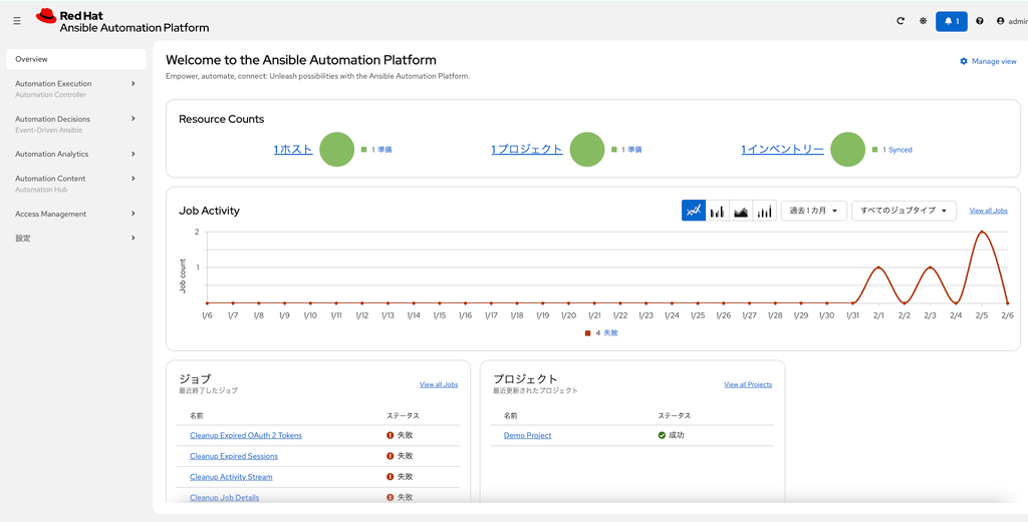1028x522 pixels.
Task: Expand the 設定 section chevron
Action: click(x=133, y=237)
